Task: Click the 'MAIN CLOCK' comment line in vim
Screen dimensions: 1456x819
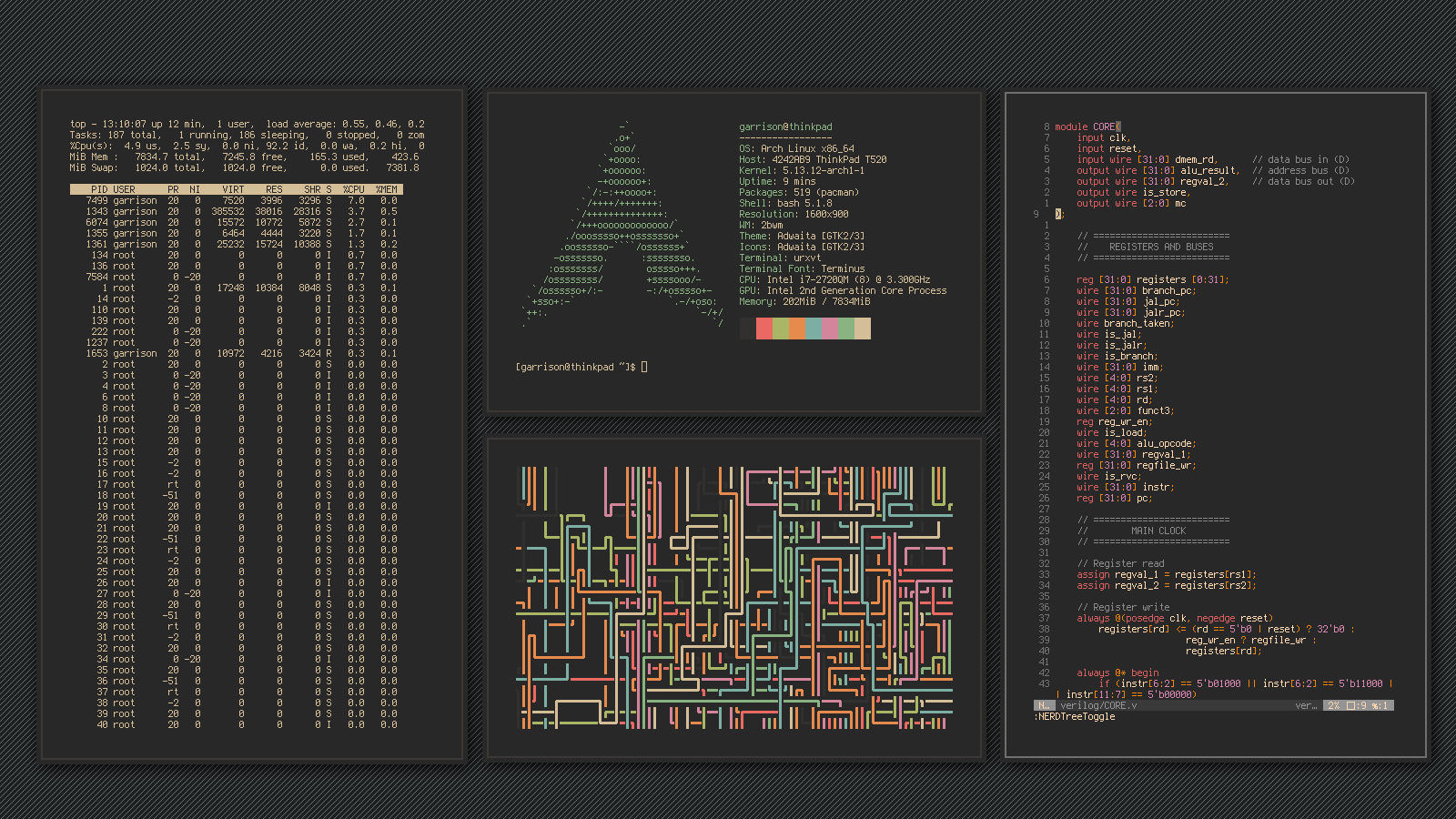Action: pyautogui.click(x=1158, y=531)
